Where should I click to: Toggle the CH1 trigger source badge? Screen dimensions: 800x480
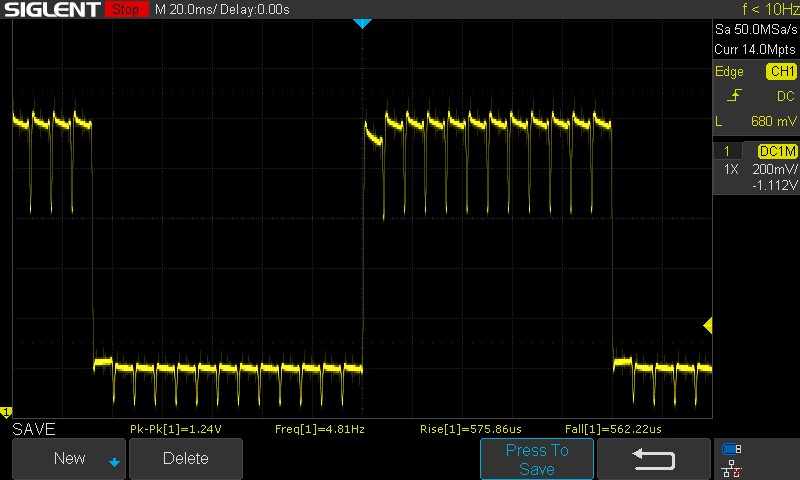click(x=780, y=72)
